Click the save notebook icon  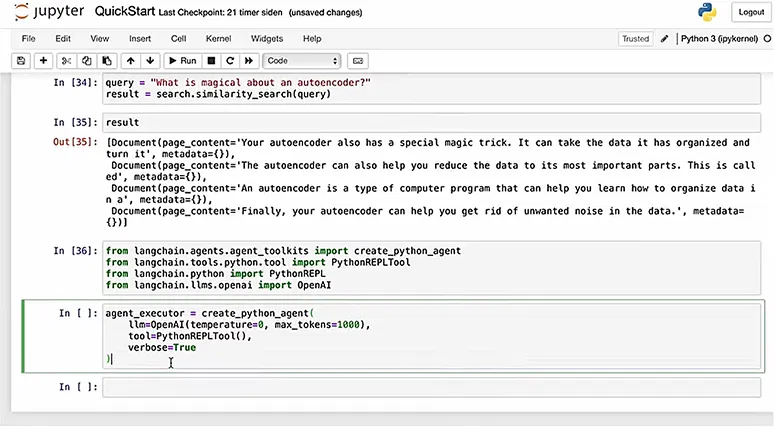21,61
